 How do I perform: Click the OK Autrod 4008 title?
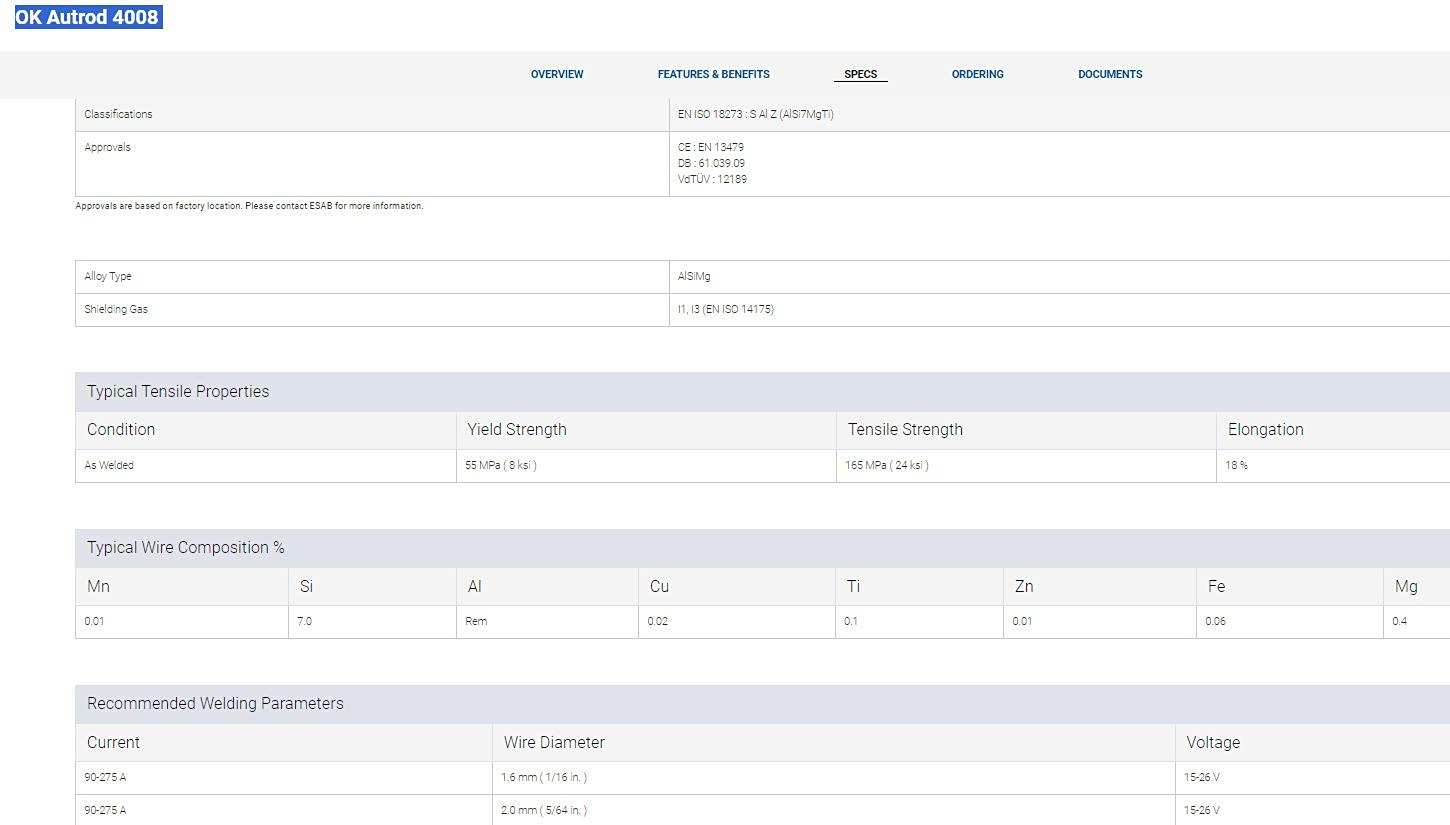(x=88, y=17)
